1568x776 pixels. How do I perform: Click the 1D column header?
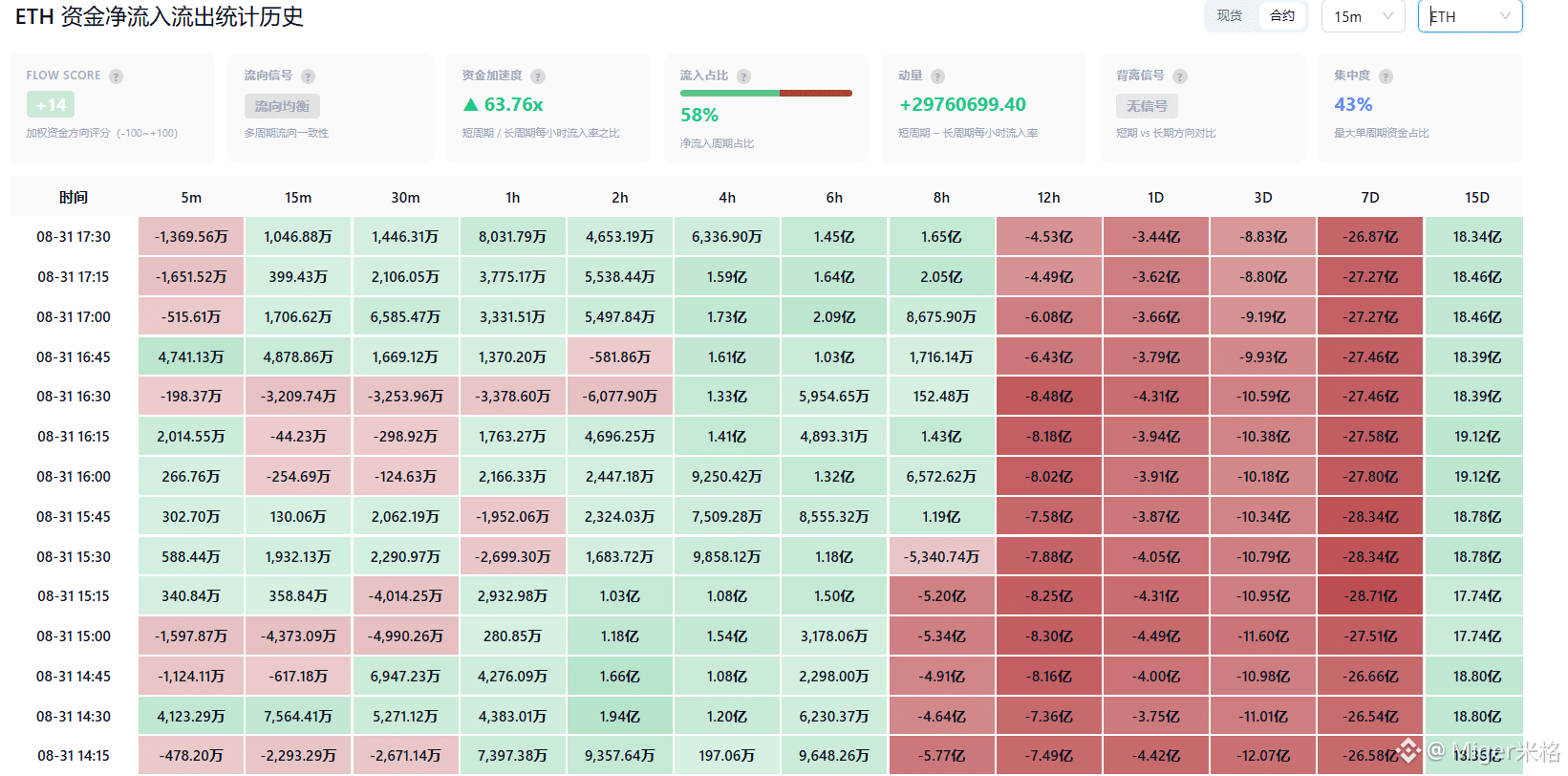[1156, 197]
